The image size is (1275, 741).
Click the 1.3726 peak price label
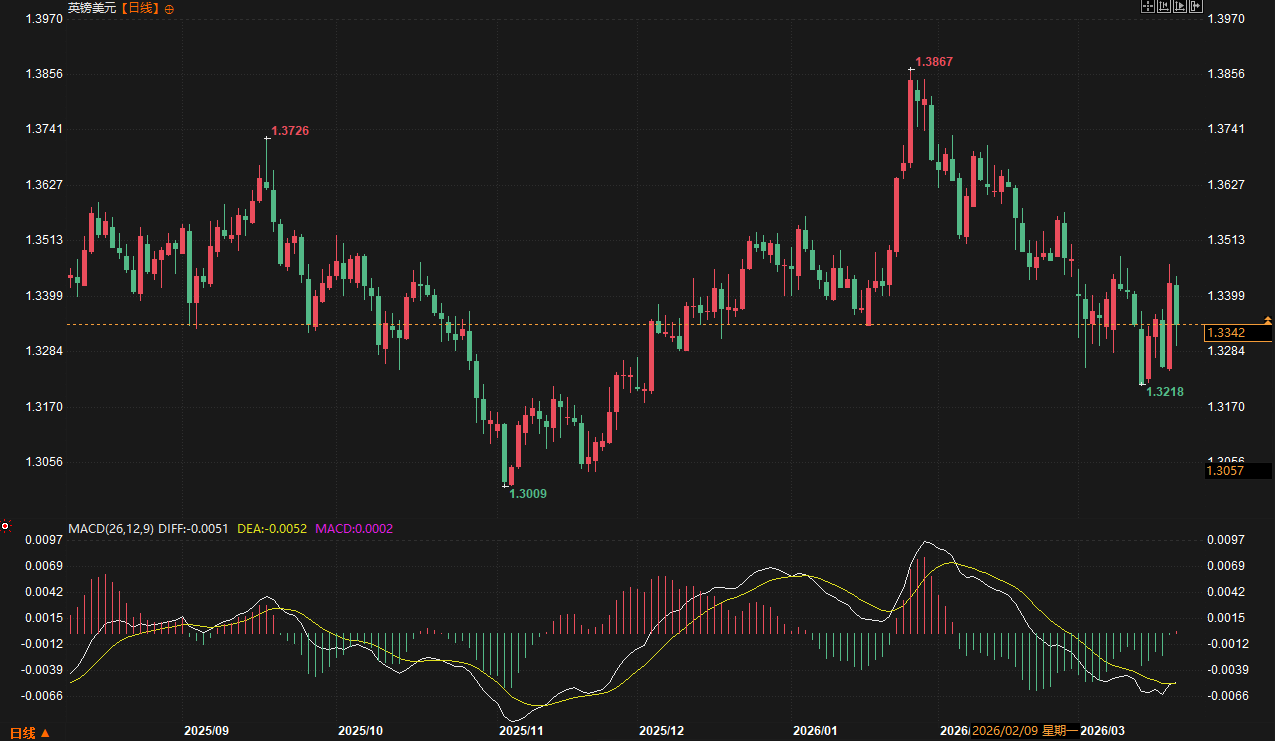coord(290,131)
